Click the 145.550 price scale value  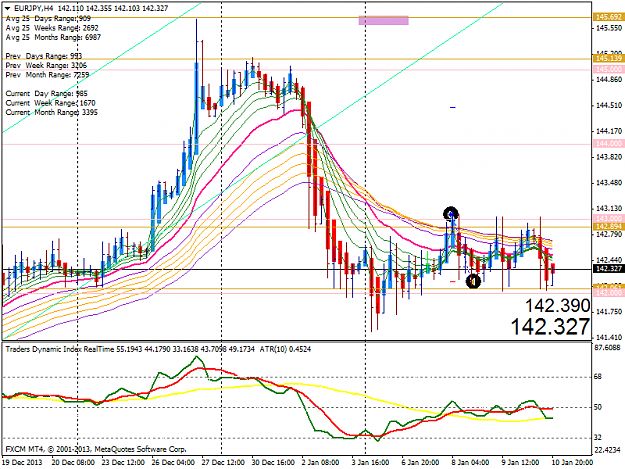[609, 28]
